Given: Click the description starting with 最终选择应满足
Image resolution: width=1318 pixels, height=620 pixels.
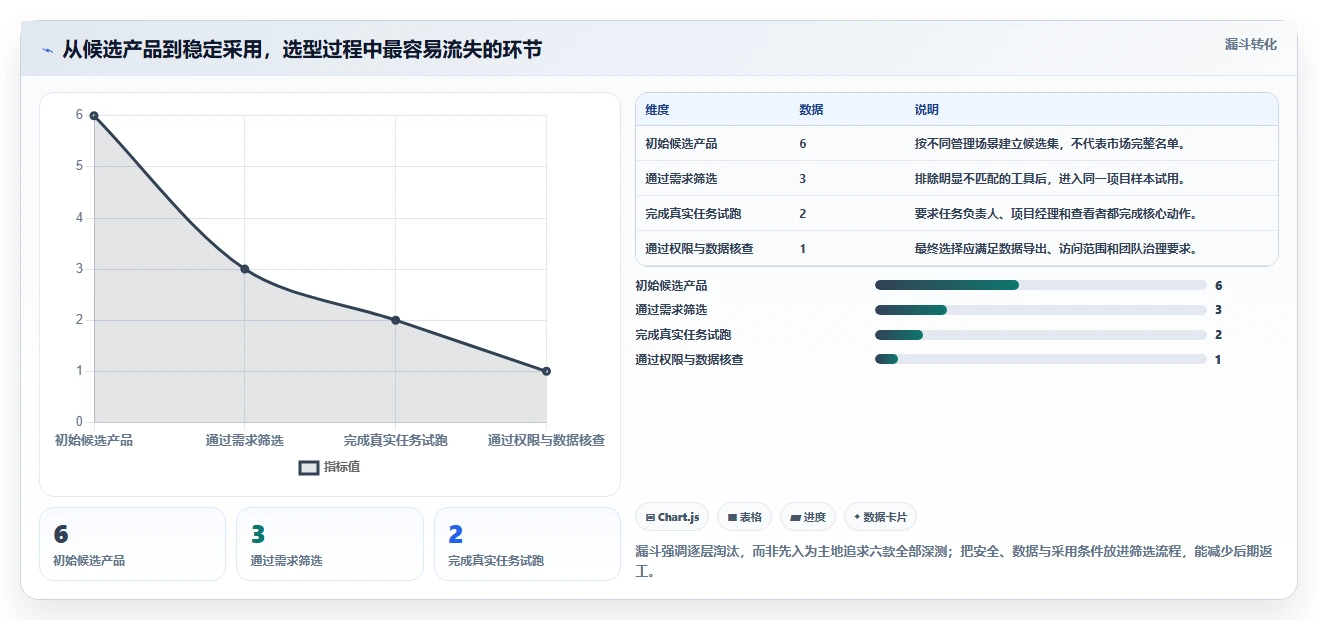Looking at the screenshot, I should (1055, 249).
